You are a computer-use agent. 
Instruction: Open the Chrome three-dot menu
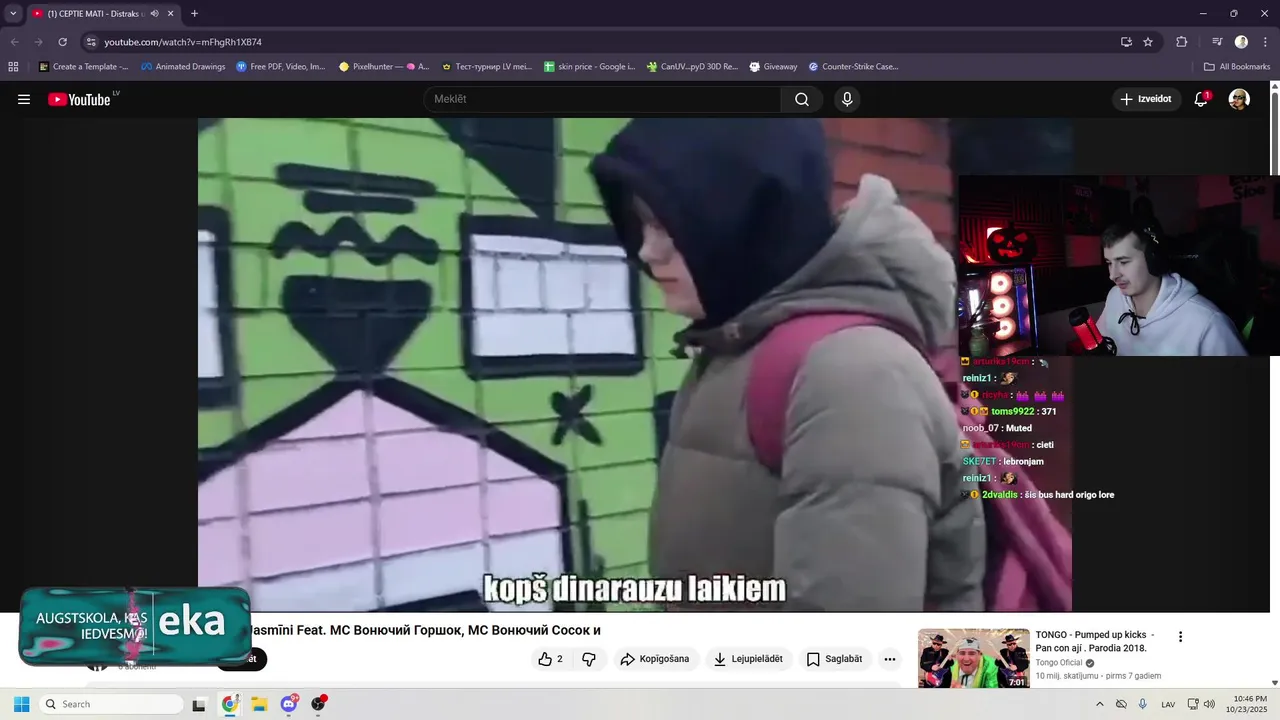[1265, 42]
